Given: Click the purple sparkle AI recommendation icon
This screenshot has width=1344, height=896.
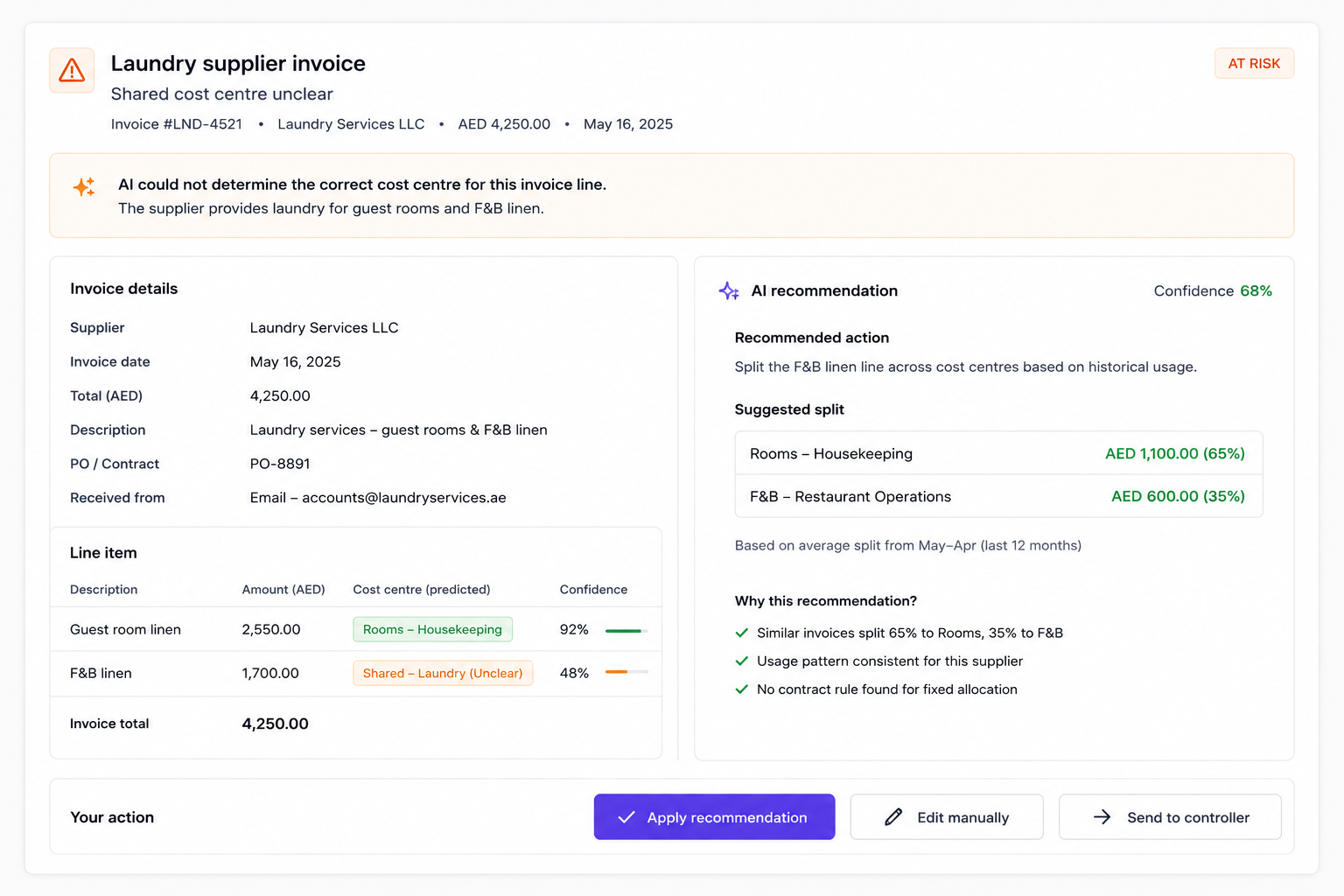Looking at the screenshot, I should [x=729, y=291].
